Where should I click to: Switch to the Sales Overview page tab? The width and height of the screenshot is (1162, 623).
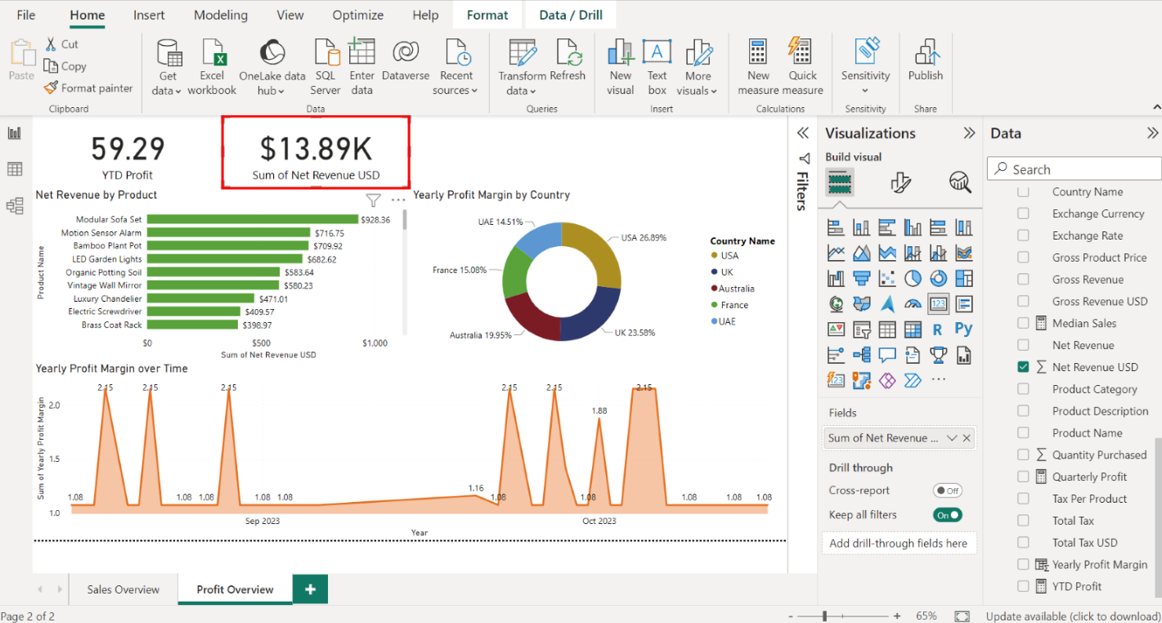tap(123, 589)
